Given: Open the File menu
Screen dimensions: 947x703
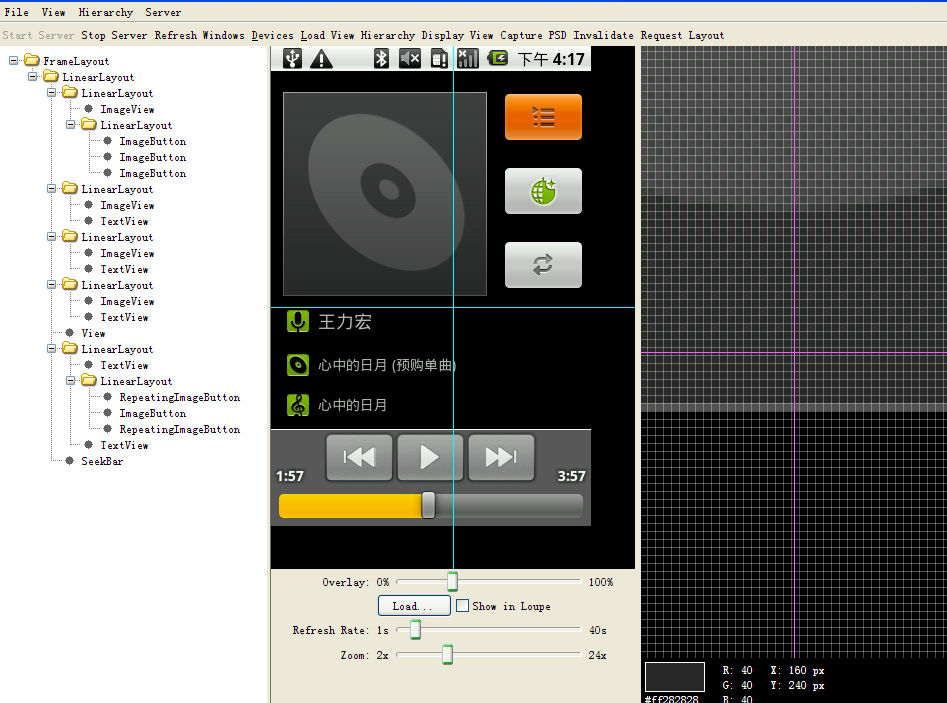Looking at the screenshot, I should click(16, 12).
